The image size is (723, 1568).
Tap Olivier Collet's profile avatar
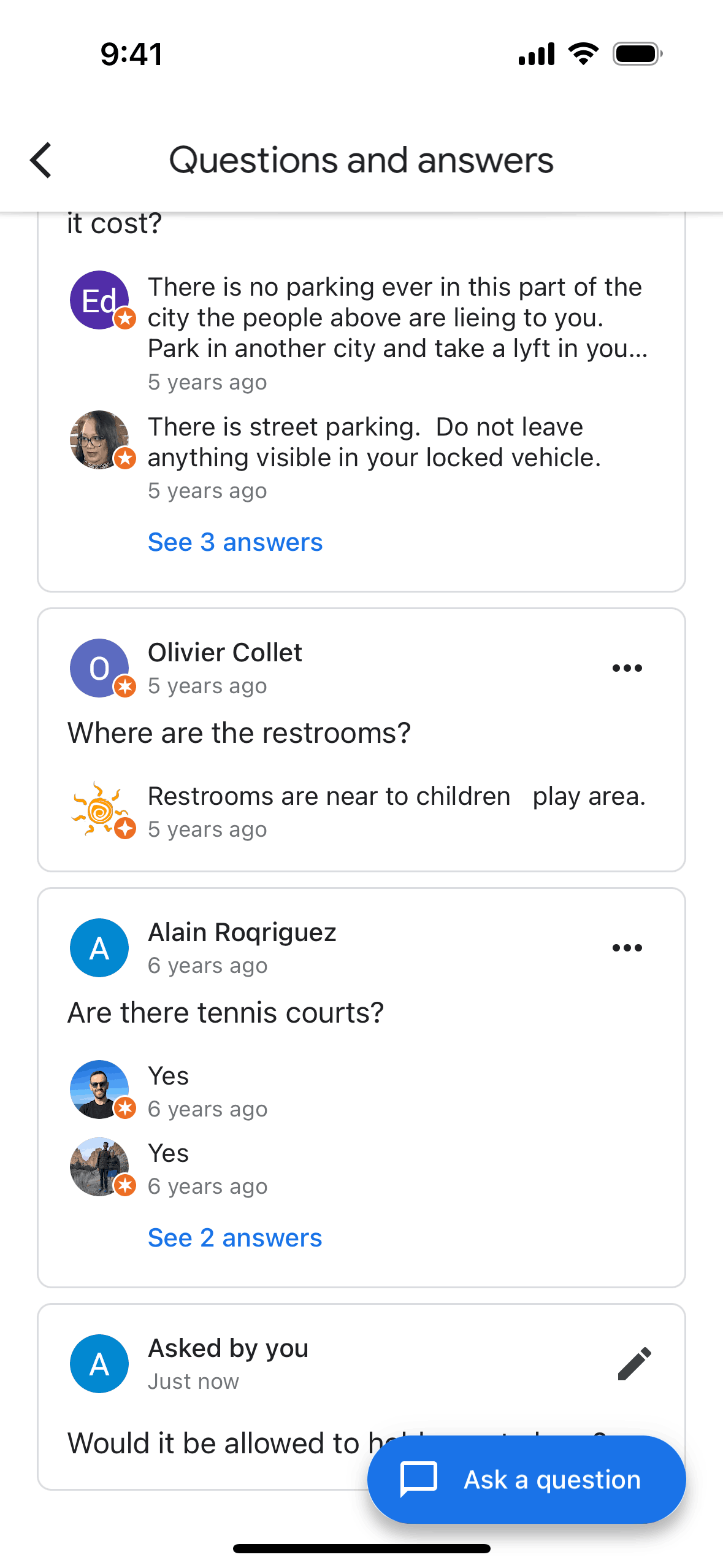[x=99, y=668]
